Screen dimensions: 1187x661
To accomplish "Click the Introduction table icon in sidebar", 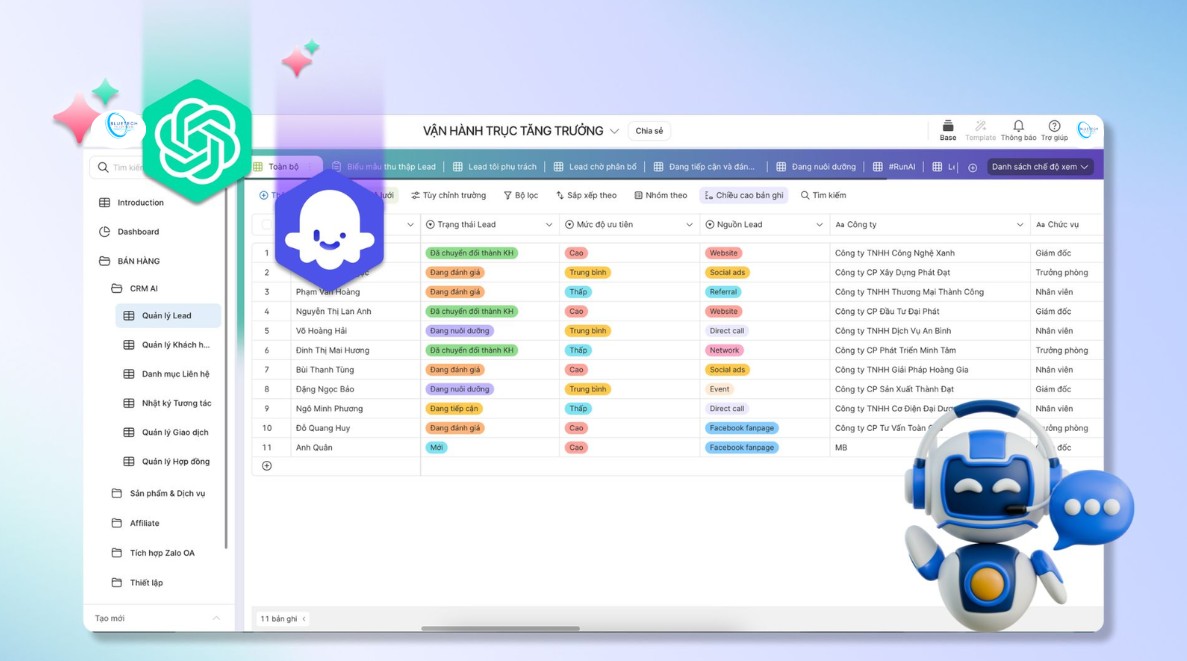I will (x=104, y=202).
